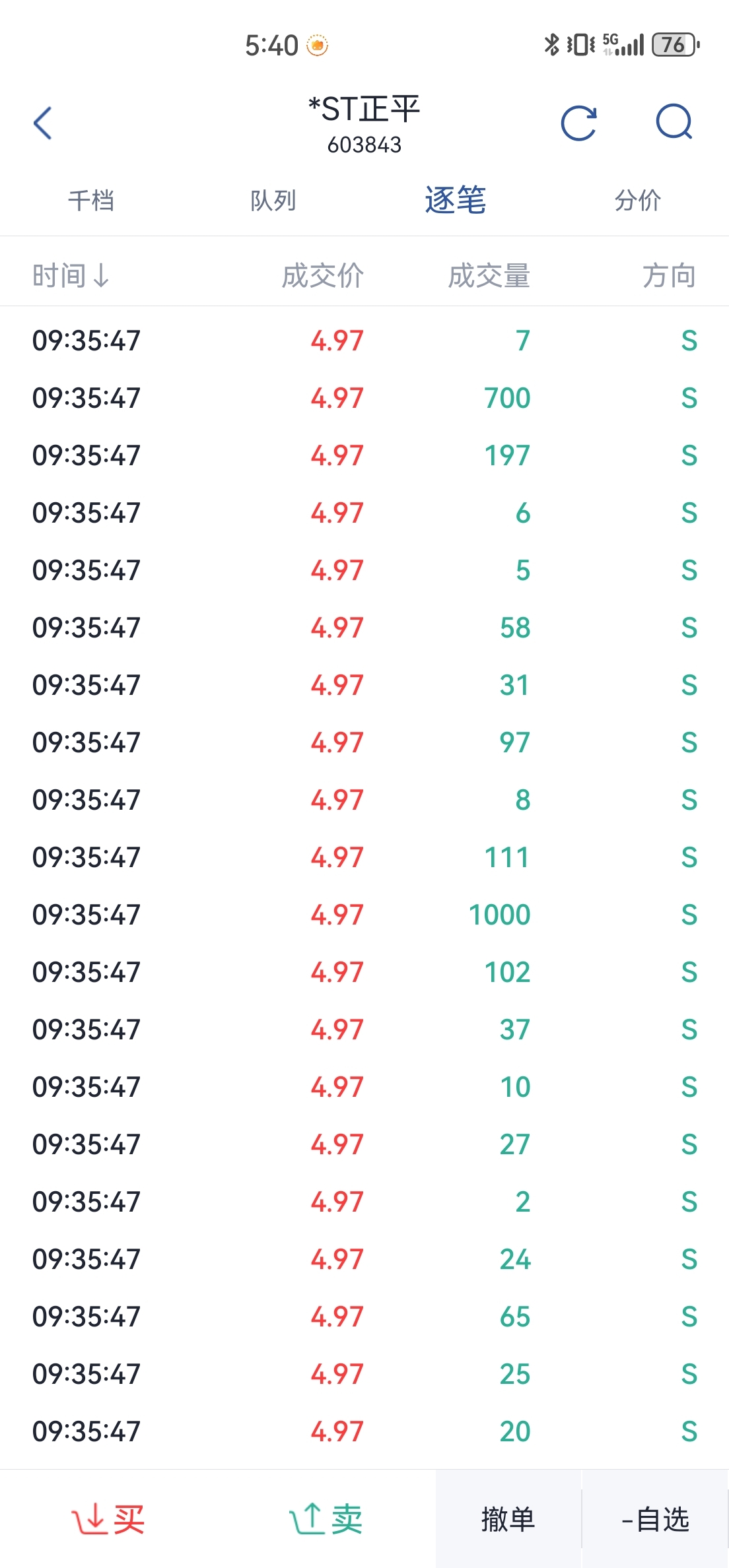Toggle time sort order arrow
This screenshot has width=729, height=1568.
tap(101, 276)
